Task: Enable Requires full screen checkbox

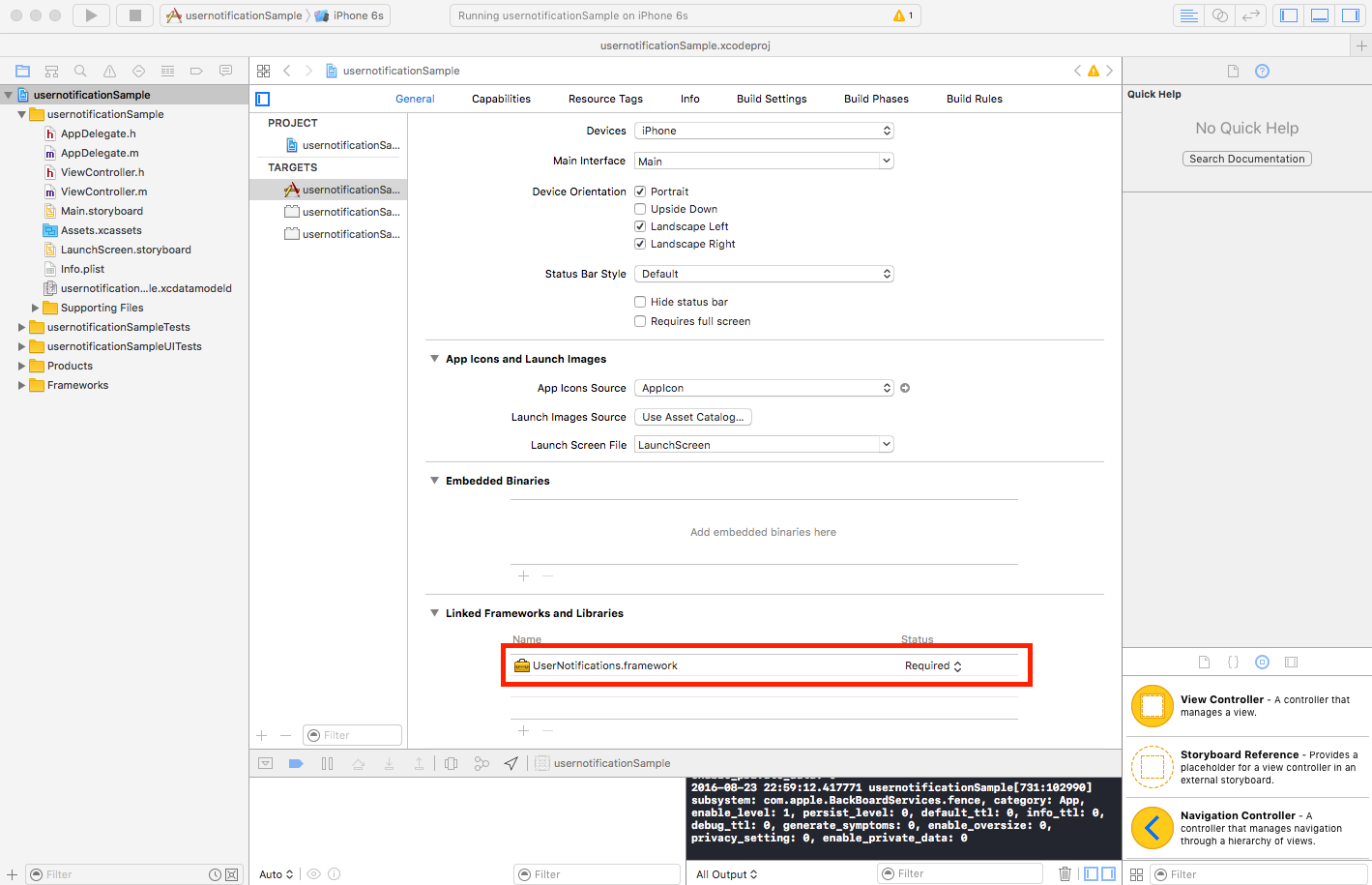Action: [x=640, y=321]
